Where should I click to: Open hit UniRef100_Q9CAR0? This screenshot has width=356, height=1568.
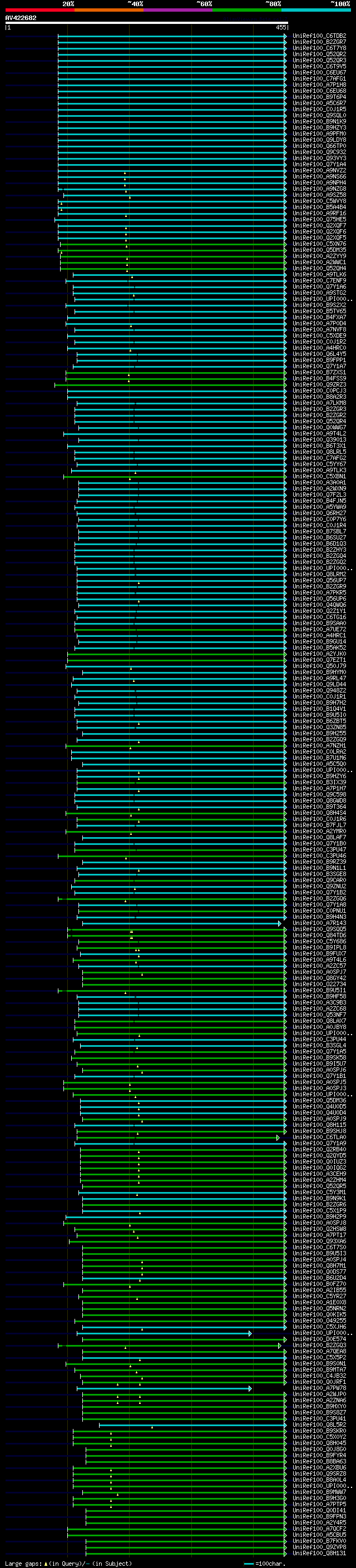pos(319,880)
